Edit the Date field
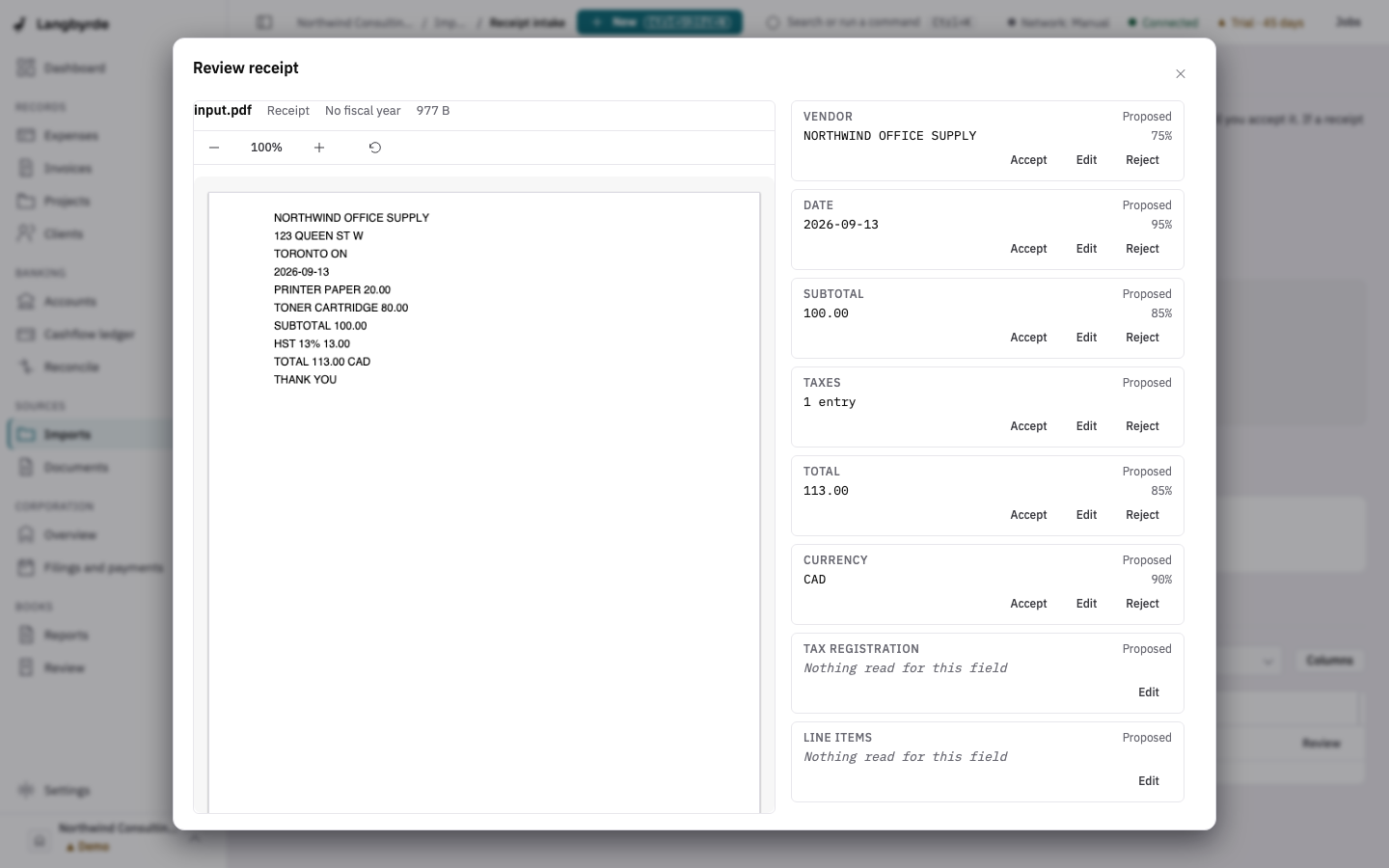 pyautogui.click(x=1086, y=249)
